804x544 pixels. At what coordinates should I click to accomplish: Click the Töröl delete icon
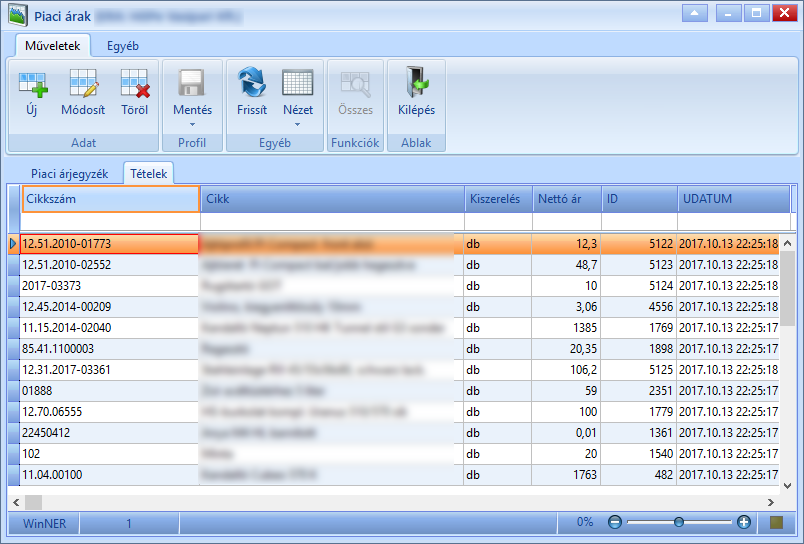click(135, 83)
